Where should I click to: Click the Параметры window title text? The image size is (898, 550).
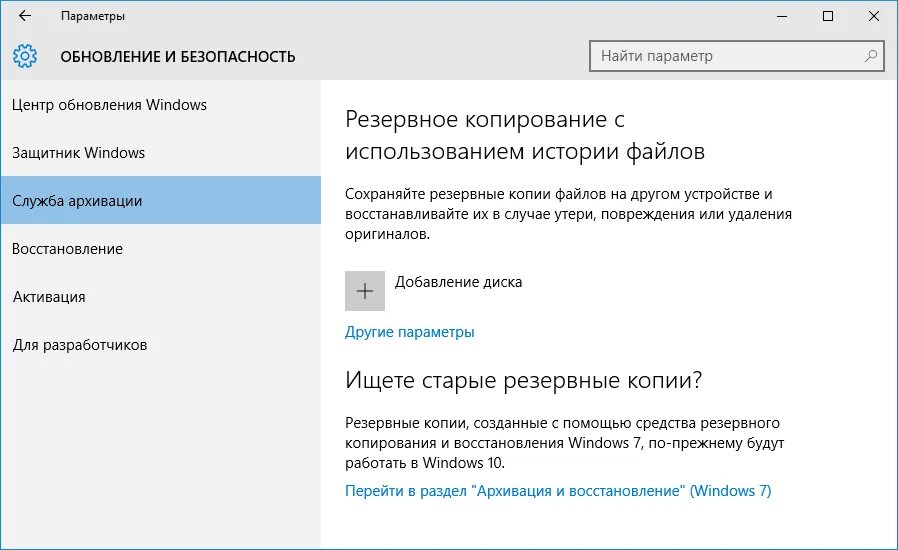click(x=93, y=16)
